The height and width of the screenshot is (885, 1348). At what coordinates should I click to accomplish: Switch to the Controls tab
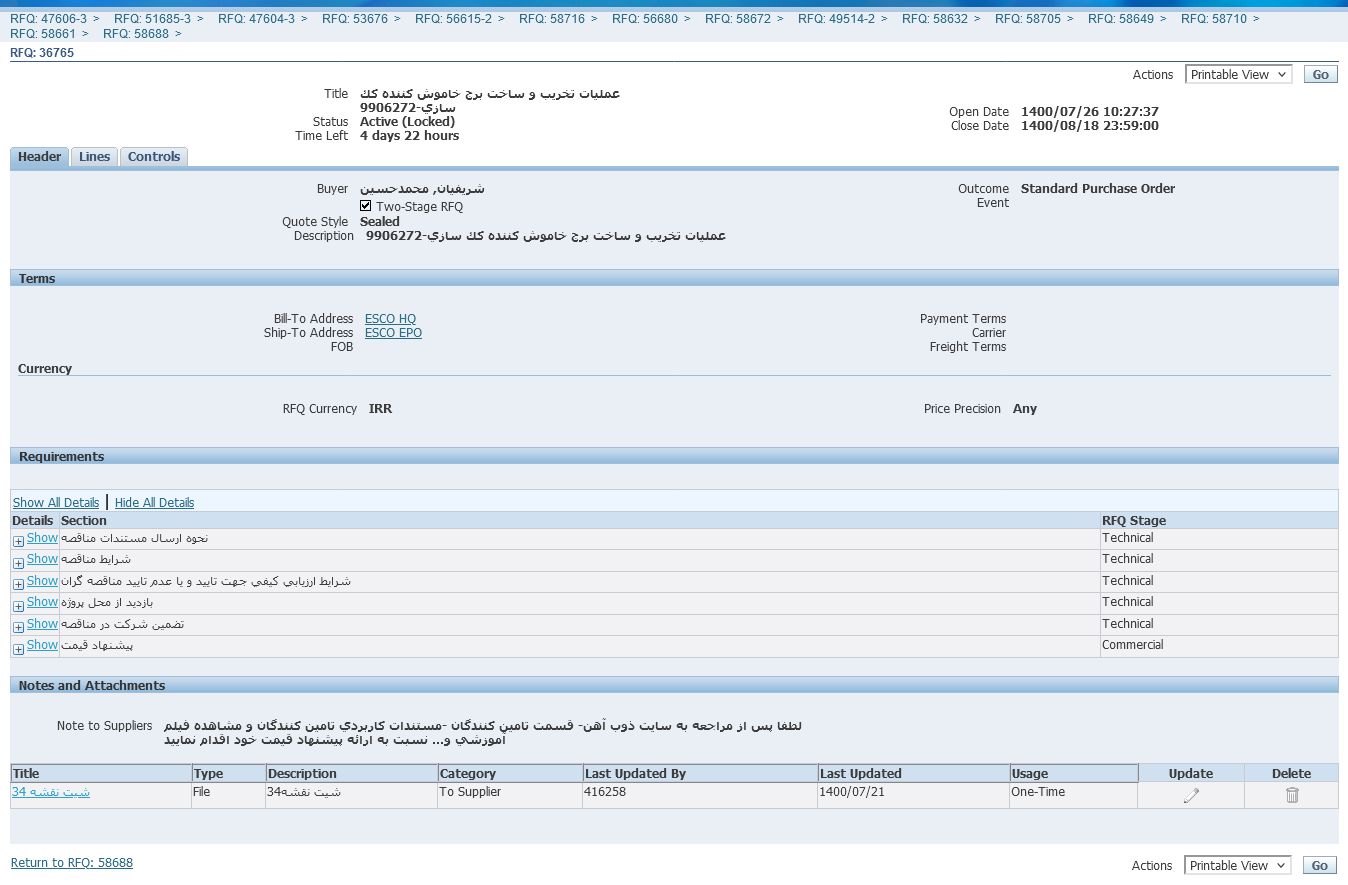click(154, 157)
